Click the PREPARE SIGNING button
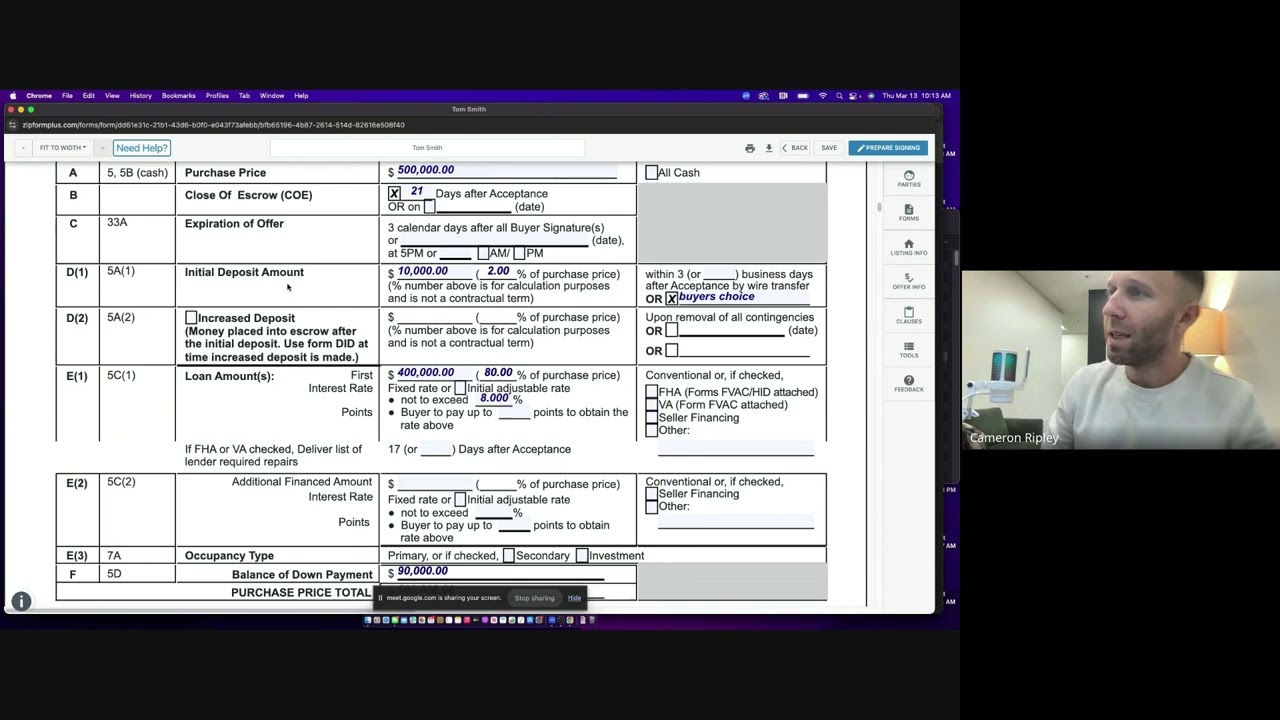The width and height of the screenshot is (1280, 720). point(888,148)
